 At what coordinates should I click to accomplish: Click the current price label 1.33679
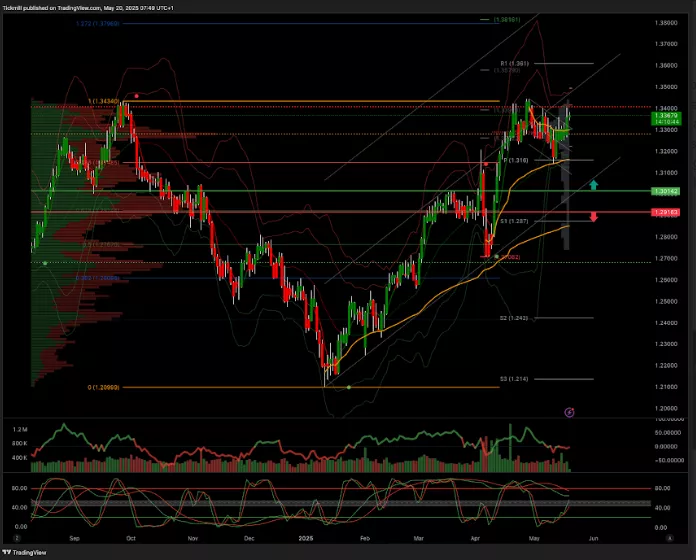660,118
